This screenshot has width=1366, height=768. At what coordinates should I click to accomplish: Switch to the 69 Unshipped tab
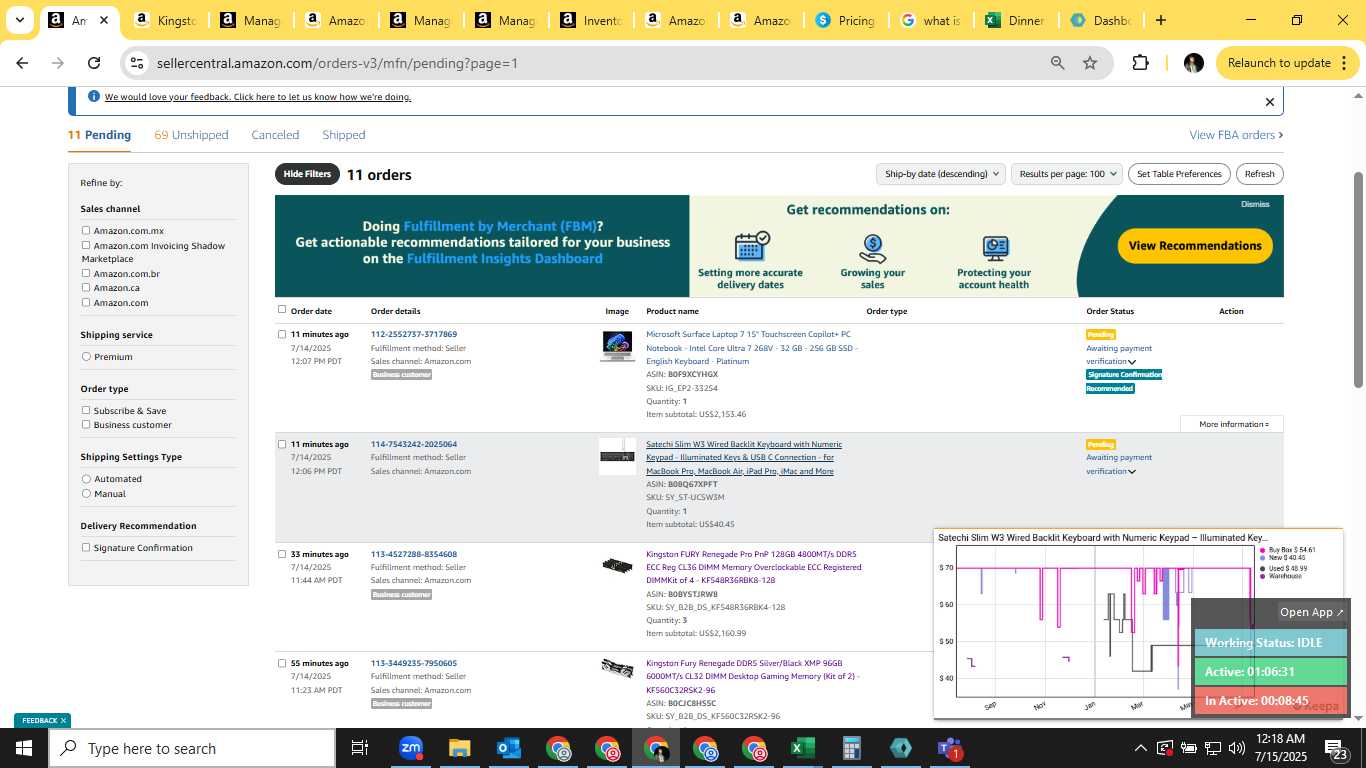click(x=191, y=135)
